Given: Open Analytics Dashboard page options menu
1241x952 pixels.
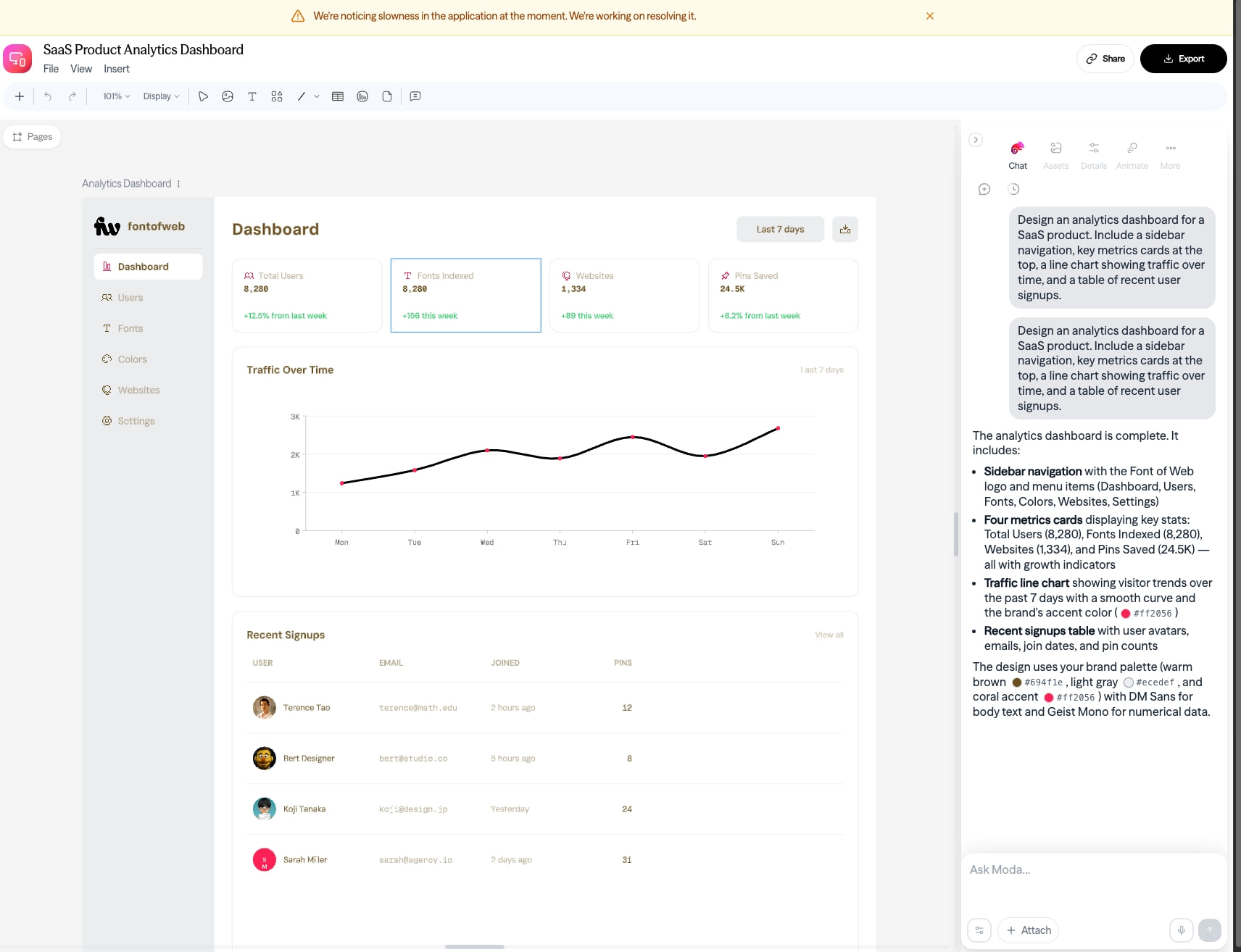Looking at the screenshot, I should [x=178, y=184].
